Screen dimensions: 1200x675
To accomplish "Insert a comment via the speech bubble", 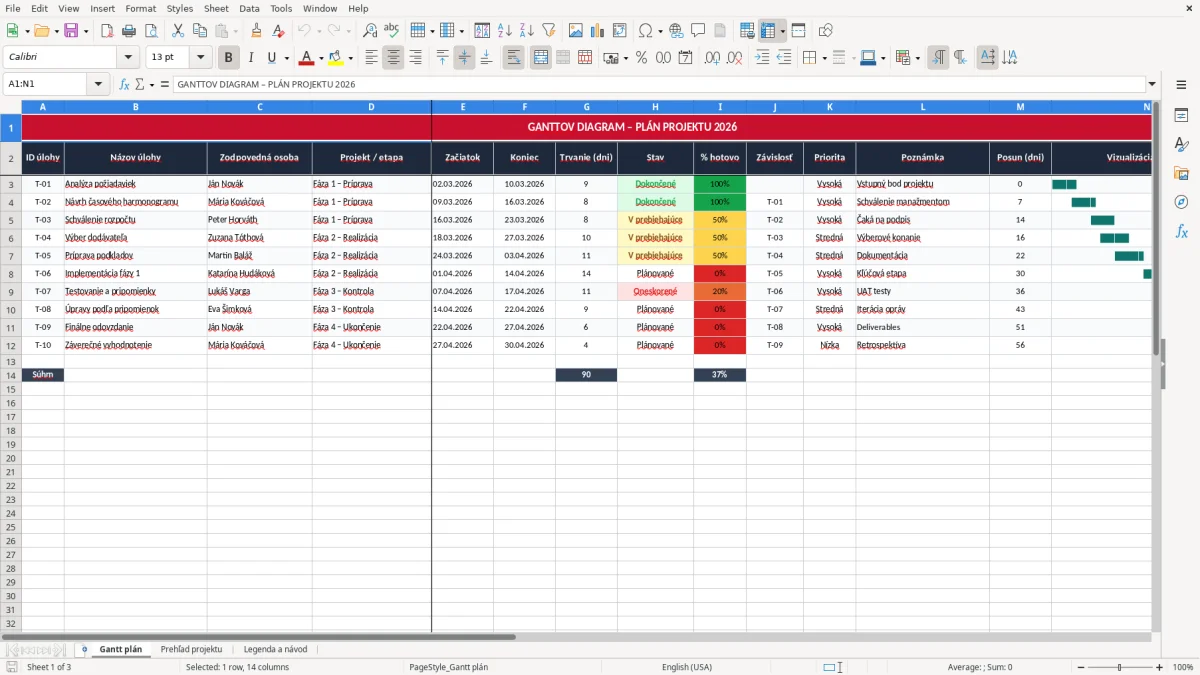I will [x=698, y=31].
